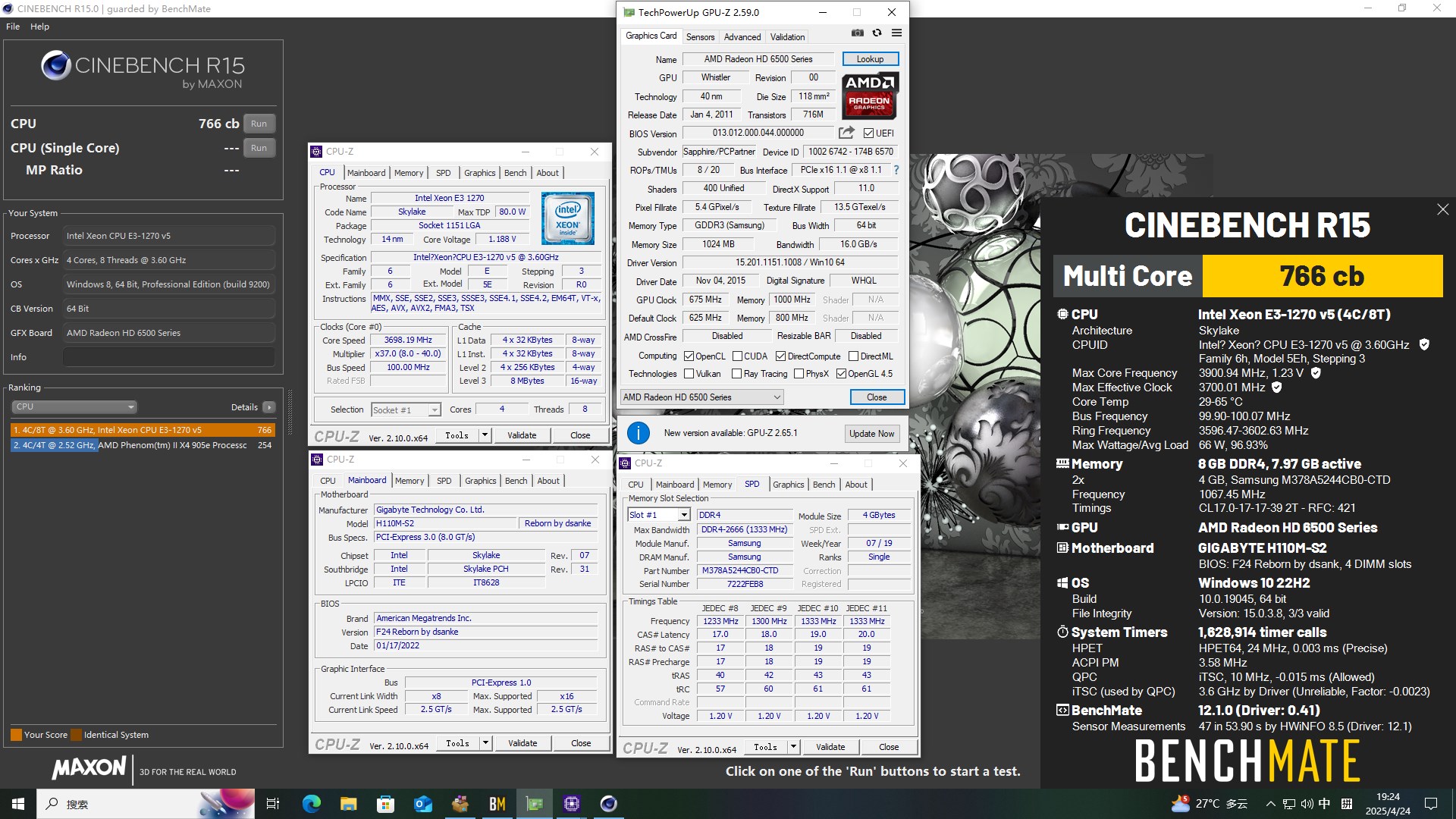
Task: Click Validate in the SPD CPU-Z window
Action: click(x=830, y=747)
